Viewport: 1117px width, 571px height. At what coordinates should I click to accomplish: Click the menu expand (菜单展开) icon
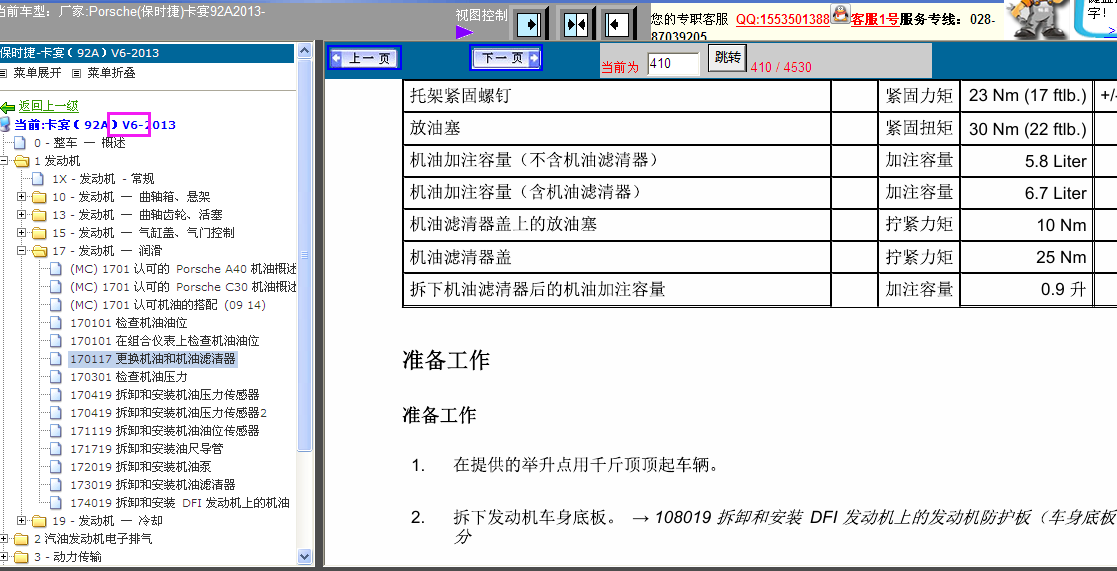pos(4,73)
